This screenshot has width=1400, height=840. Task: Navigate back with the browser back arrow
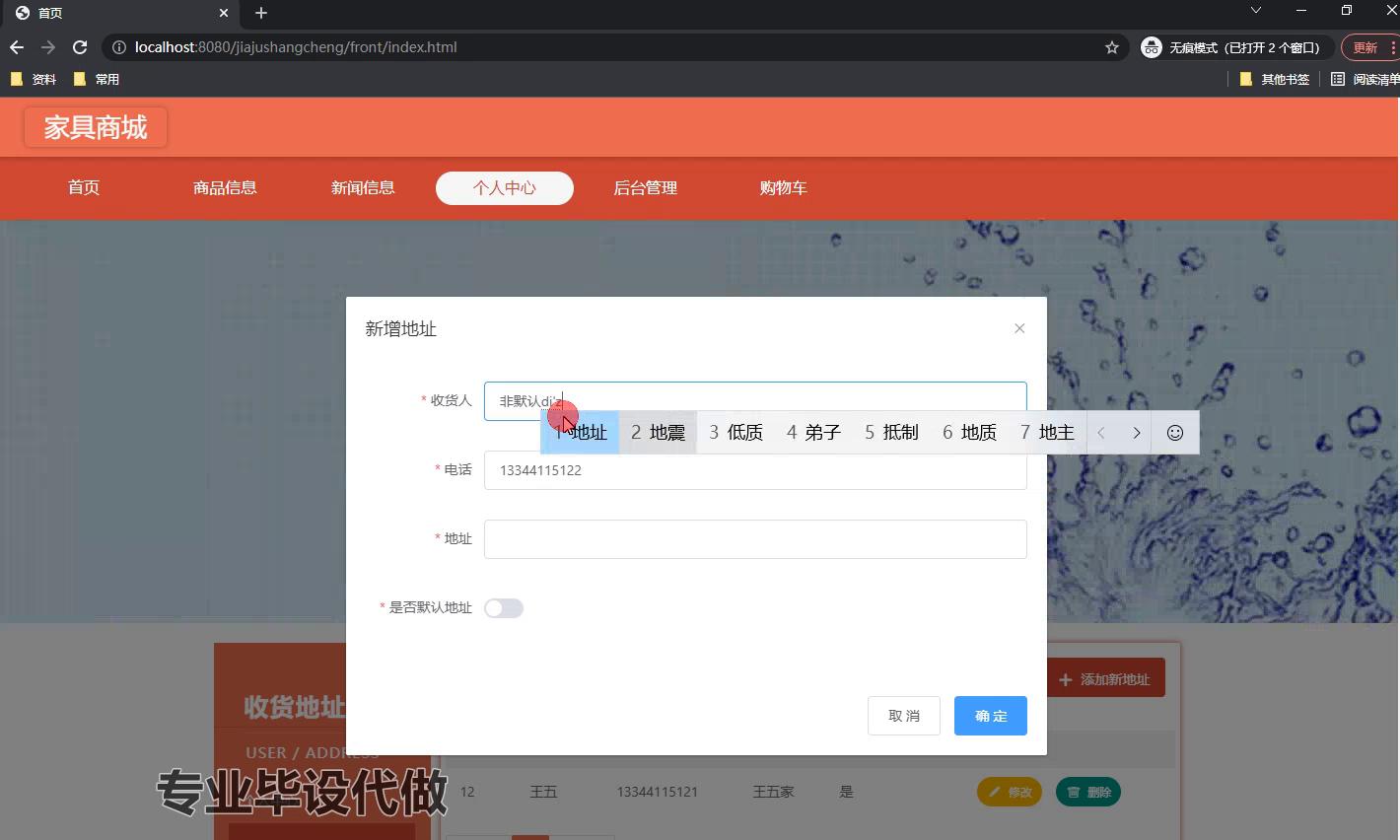coord(16,46)
